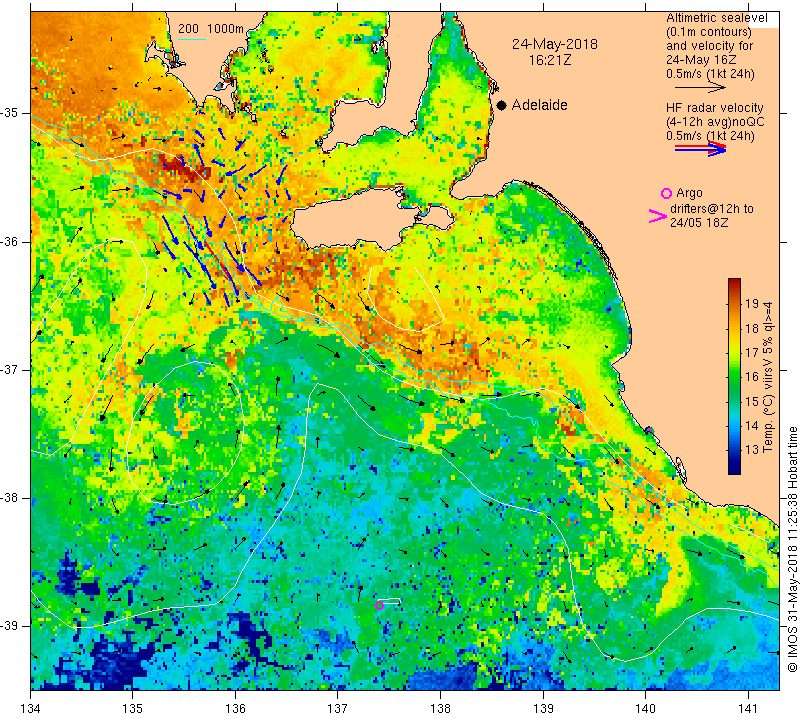
Task: Click the dark red top of temperature colorbar
Action: (734, 283)
